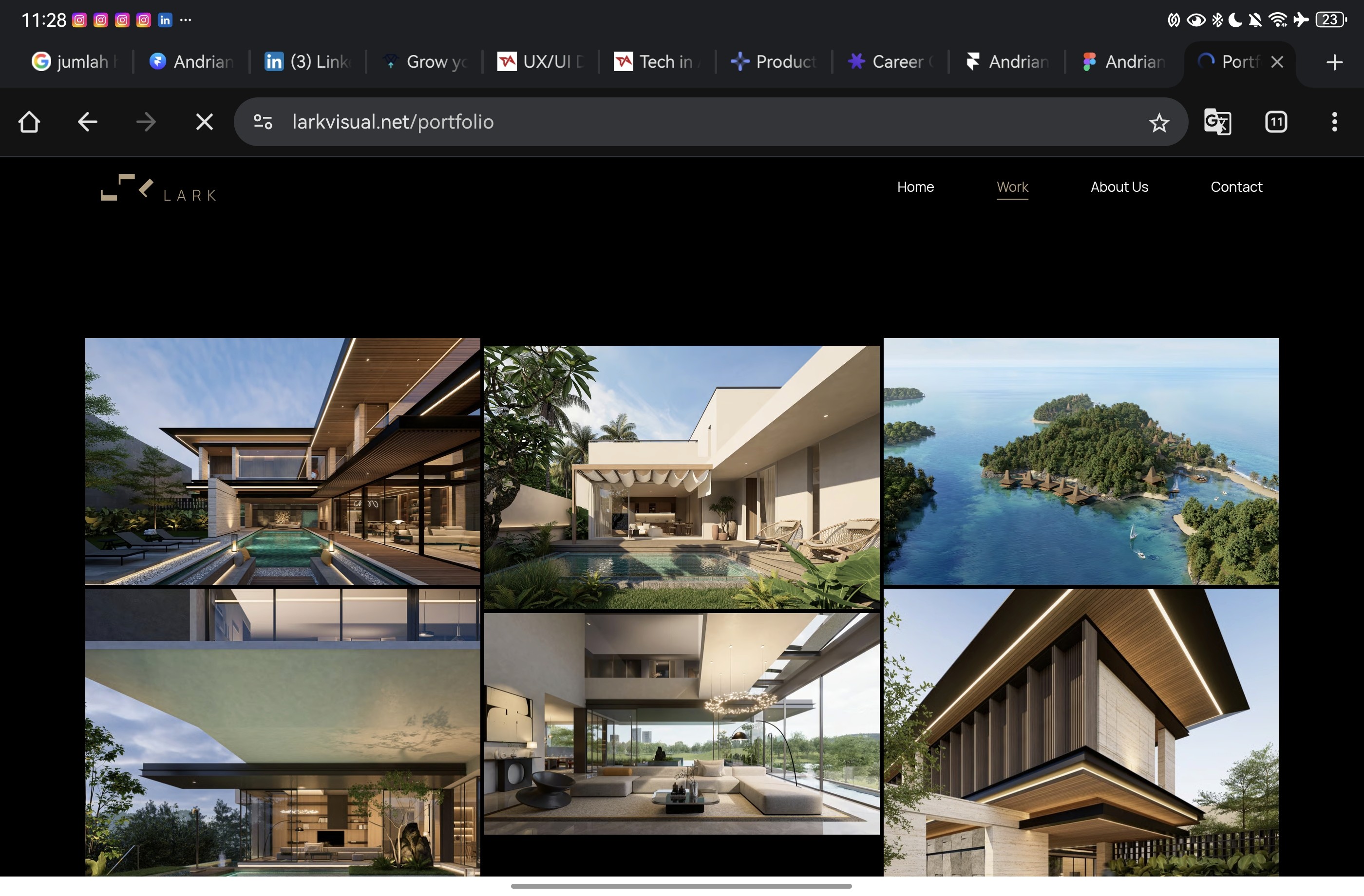Image resolution: width=1364 pixels, height=896 pixels.
Task: Select the Work menu item
Action: click(1012, 187)
